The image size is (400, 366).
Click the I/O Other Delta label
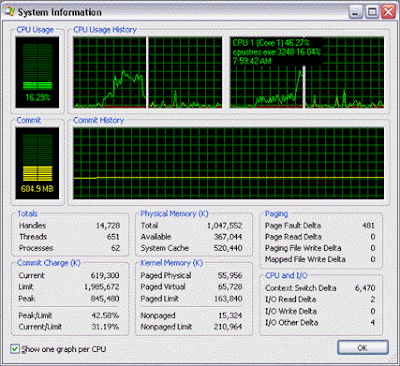292,322
